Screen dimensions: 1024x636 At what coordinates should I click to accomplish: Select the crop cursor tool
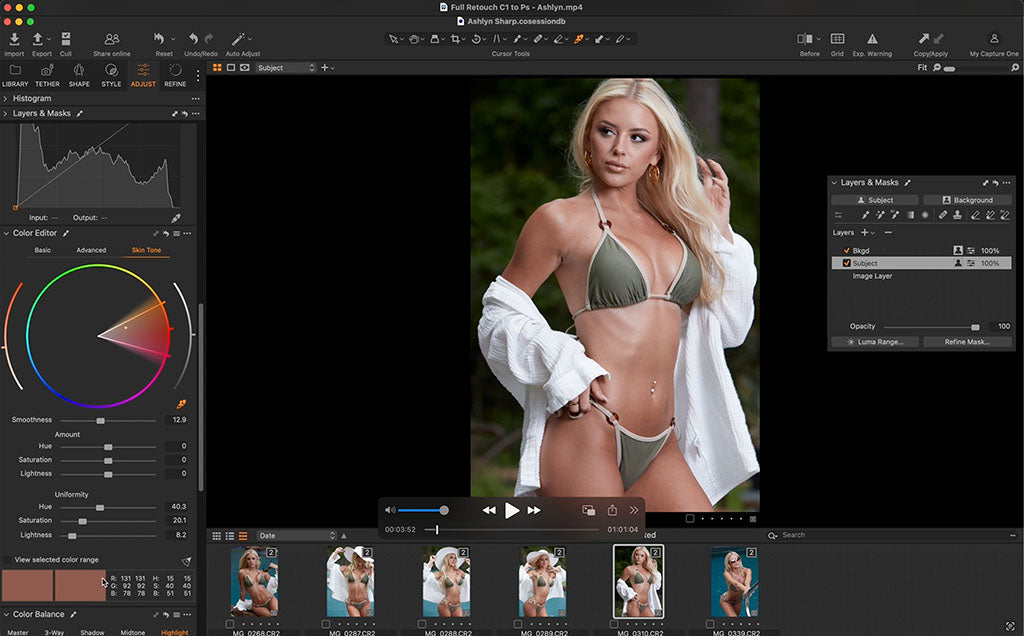(x=456, y=39)
